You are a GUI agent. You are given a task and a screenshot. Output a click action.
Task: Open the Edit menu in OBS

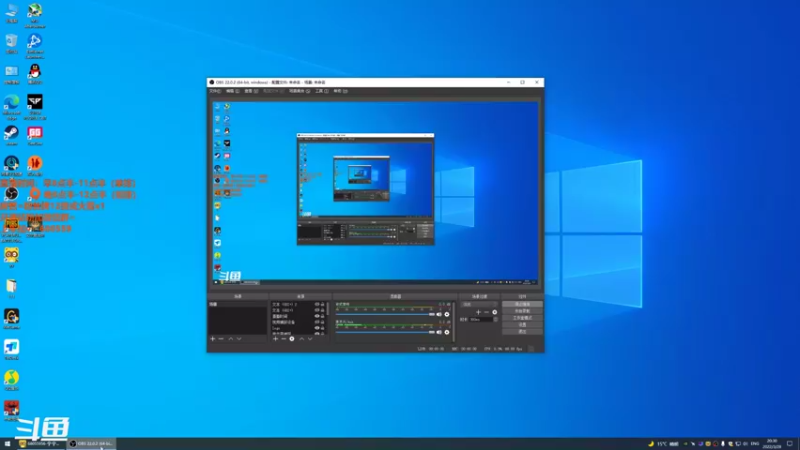(x=233, y=91)
